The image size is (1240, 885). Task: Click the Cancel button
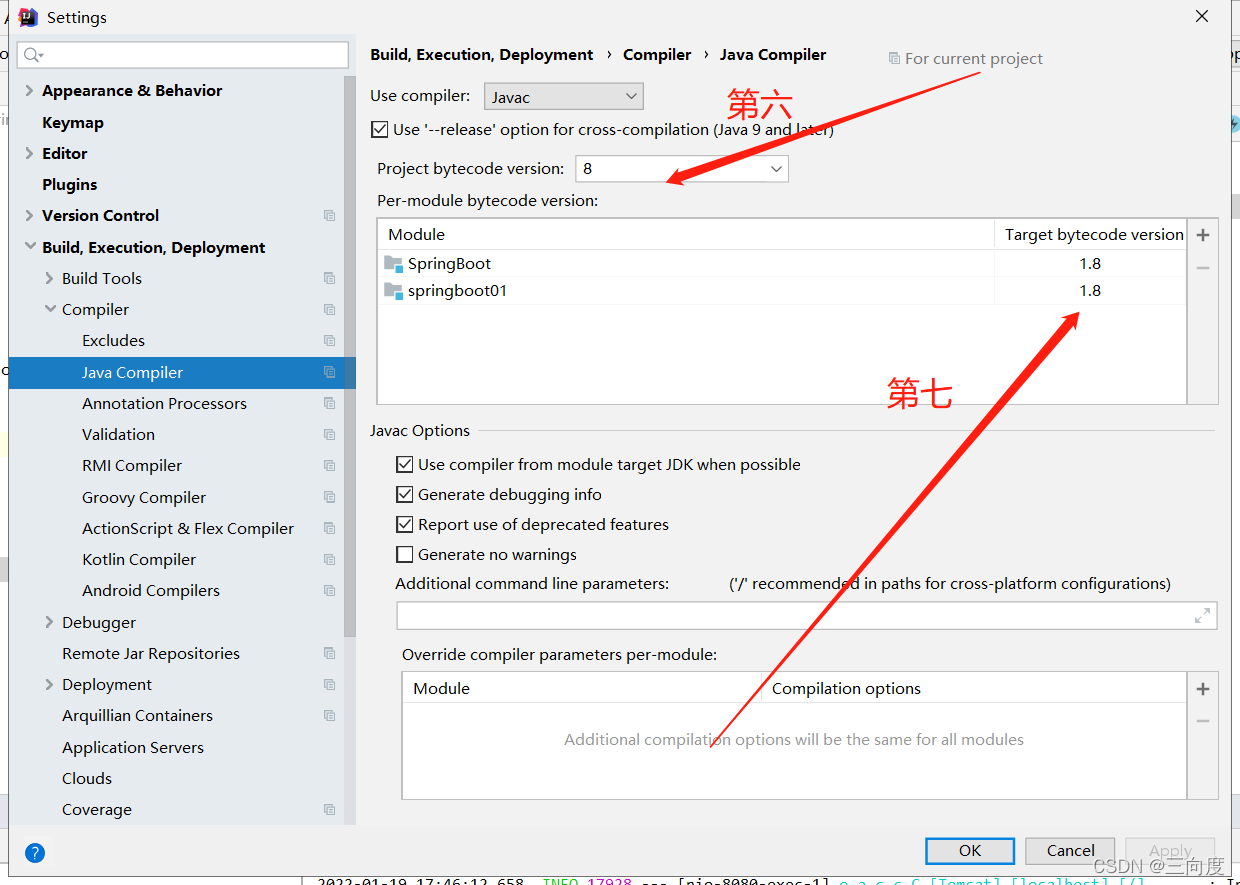tap(1070, 850)
